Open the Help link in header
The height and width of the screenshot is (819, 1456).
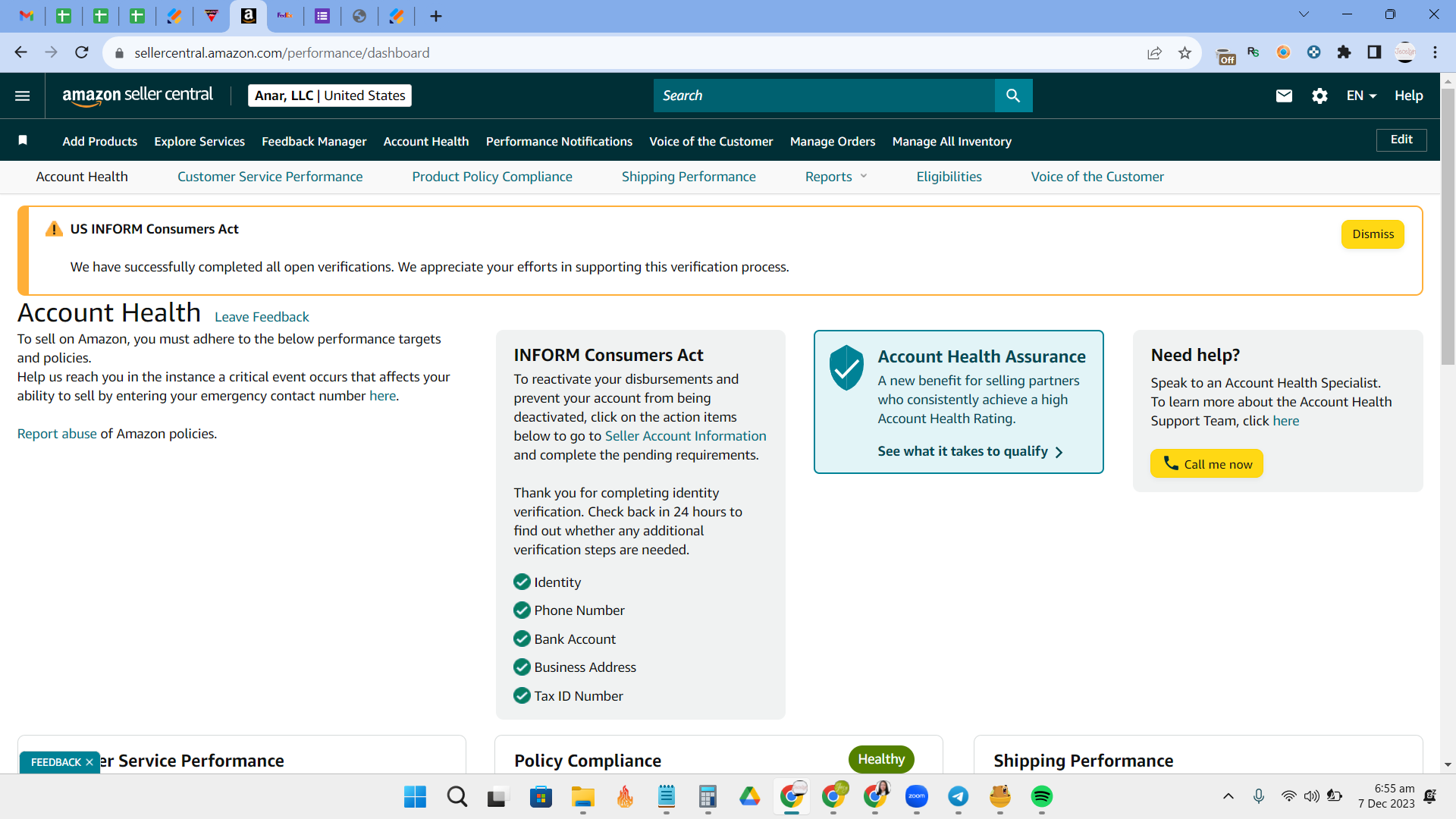tap(1408, 96)
